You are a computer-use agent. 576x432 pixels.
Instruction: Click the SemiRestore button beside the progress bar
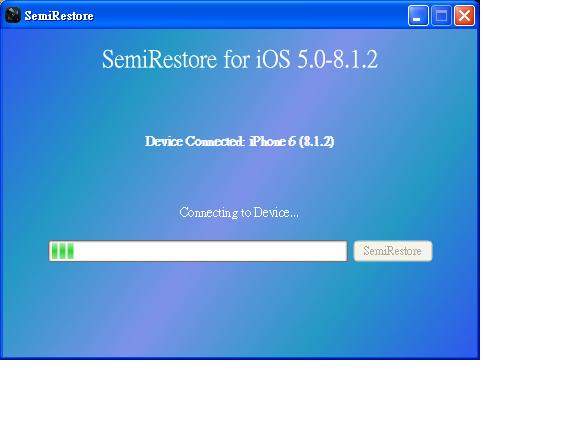[x=393, y=251]
